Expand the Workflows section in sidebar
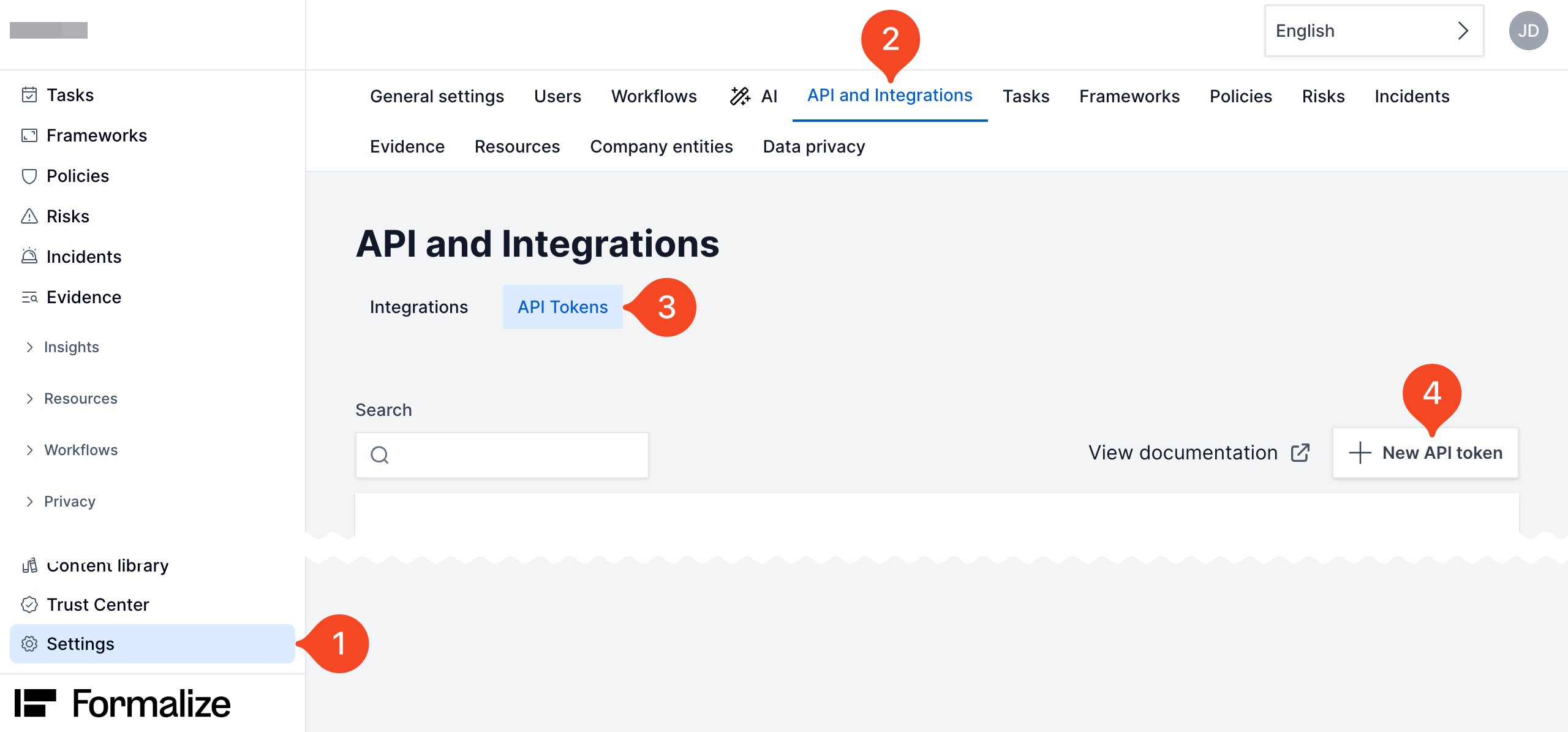Viewport: 1568px width, 732px height. point(72,450)
